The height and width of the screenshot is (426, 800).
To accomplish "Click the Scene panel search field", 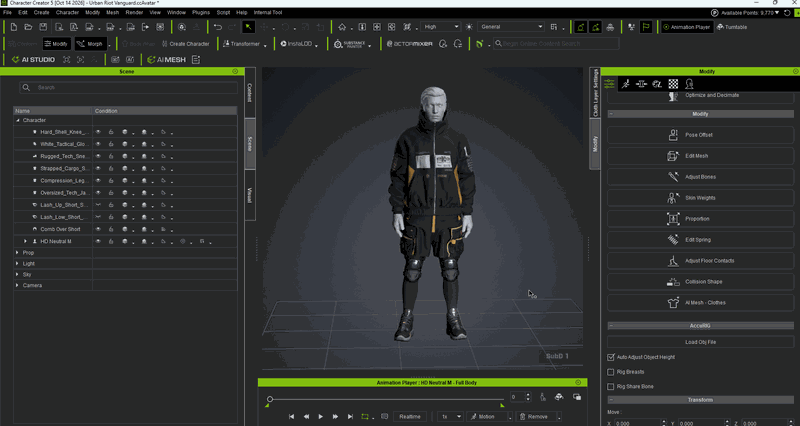I will [129, 88].
